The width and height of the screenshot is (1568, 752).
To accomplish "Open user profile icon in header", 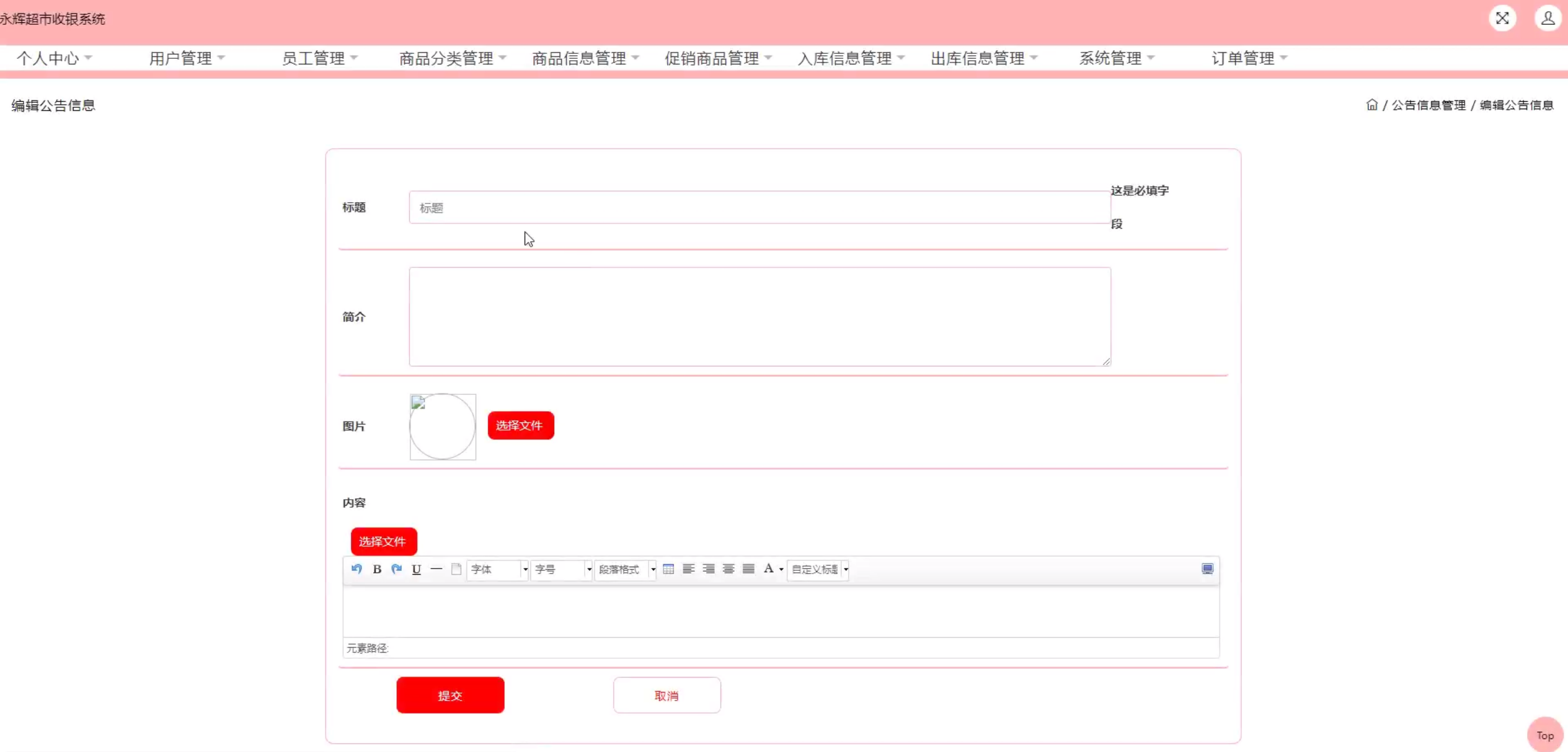I will (1548, 19).
